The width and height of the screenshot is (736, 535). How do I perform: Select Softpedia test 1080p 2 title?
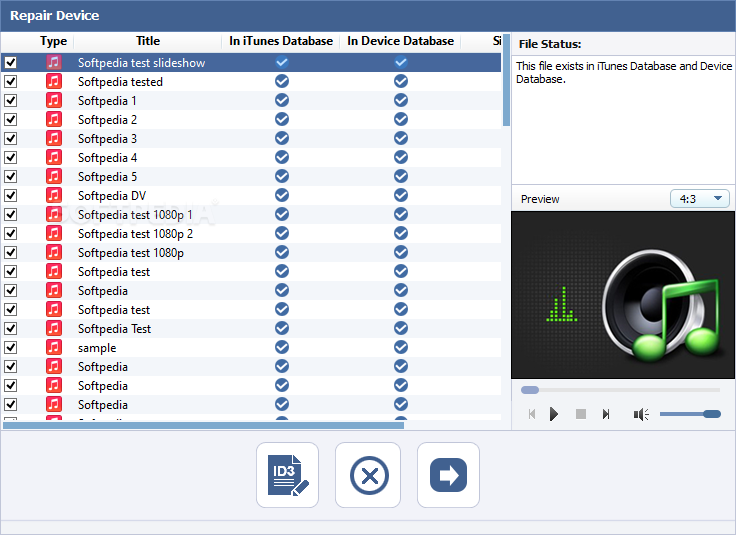[x=135, y=234]
